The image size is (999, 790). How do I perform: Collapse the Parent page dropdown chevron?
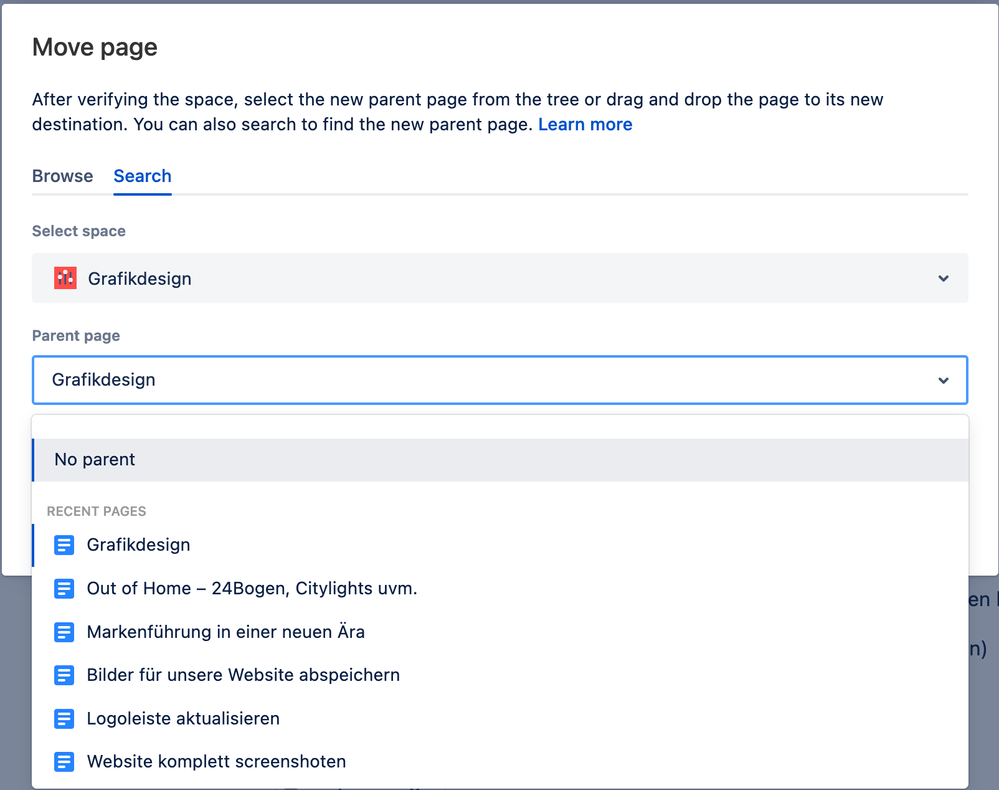[x=943, y=380]
